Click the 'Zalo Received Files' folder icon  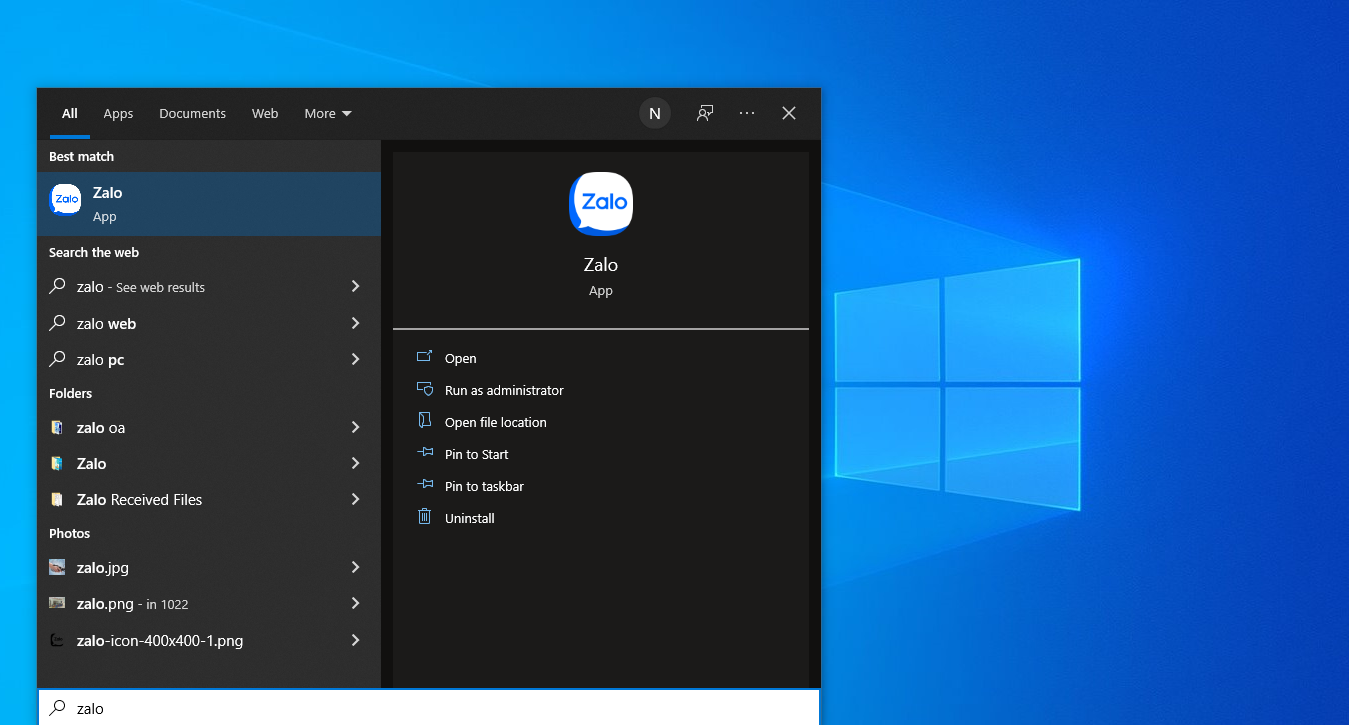coord(57,499)
